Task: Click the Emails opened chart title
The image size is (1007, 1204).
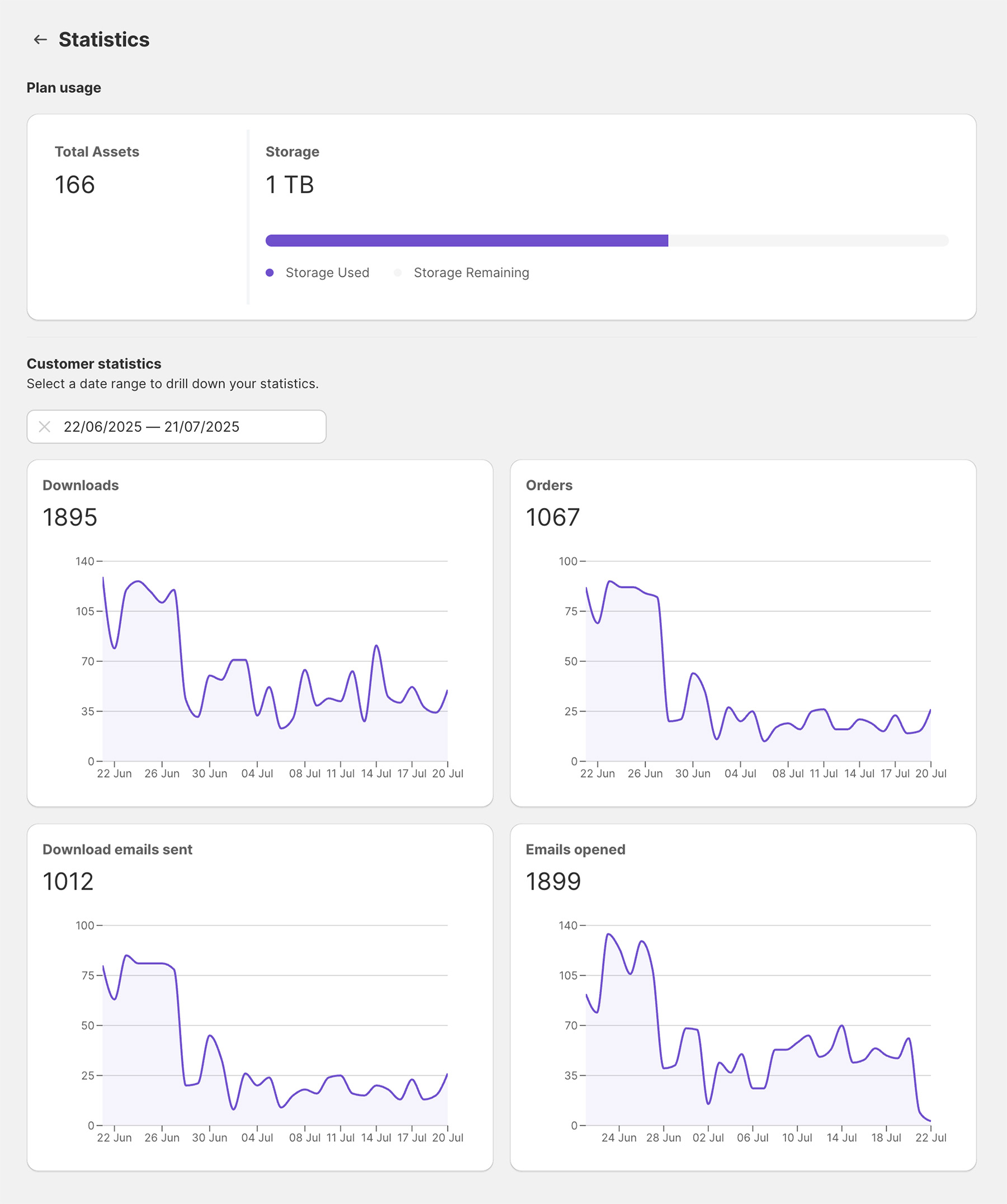Action: click(575, 849)
